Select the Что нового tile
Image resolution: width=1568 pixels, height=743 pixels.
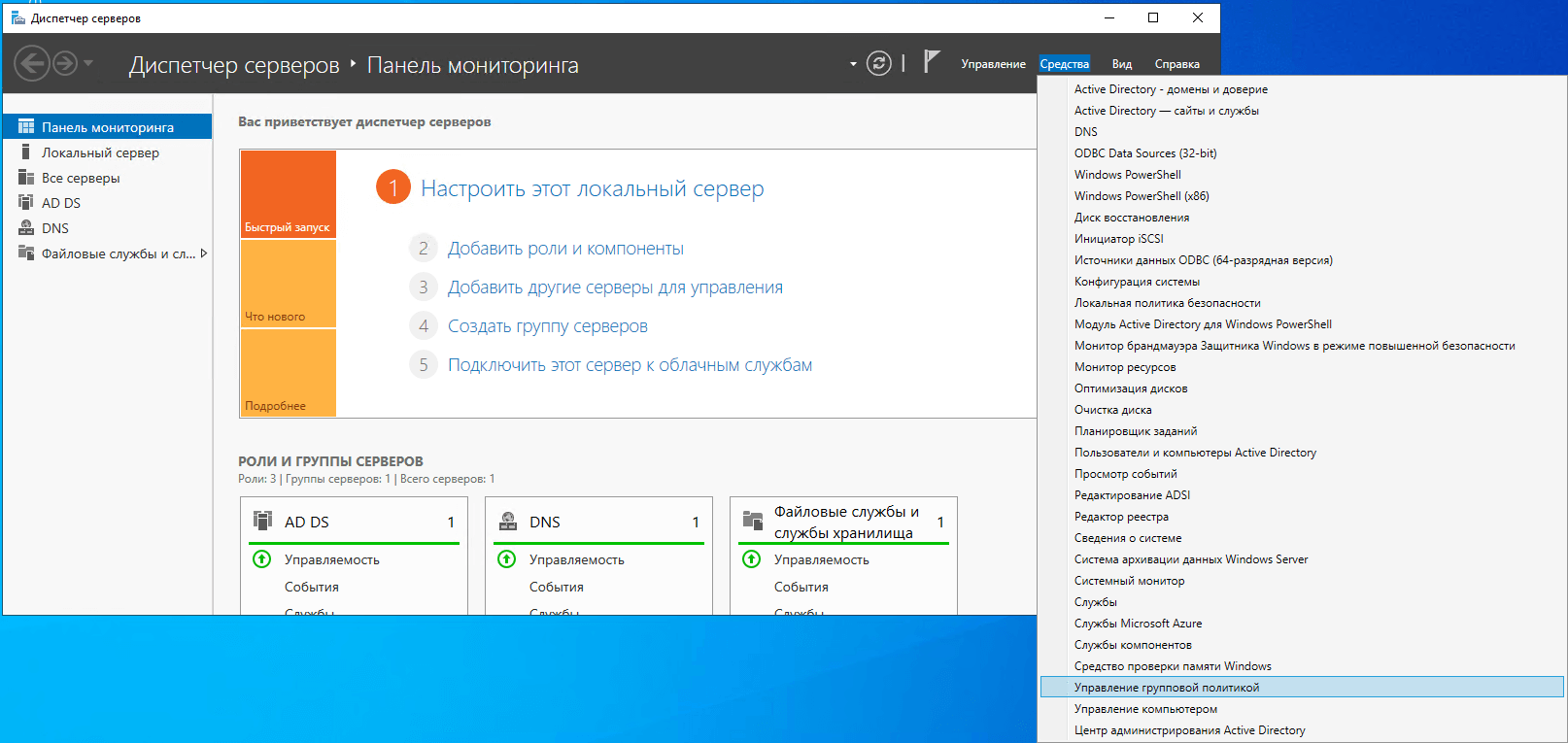click(x=288, y=284)
